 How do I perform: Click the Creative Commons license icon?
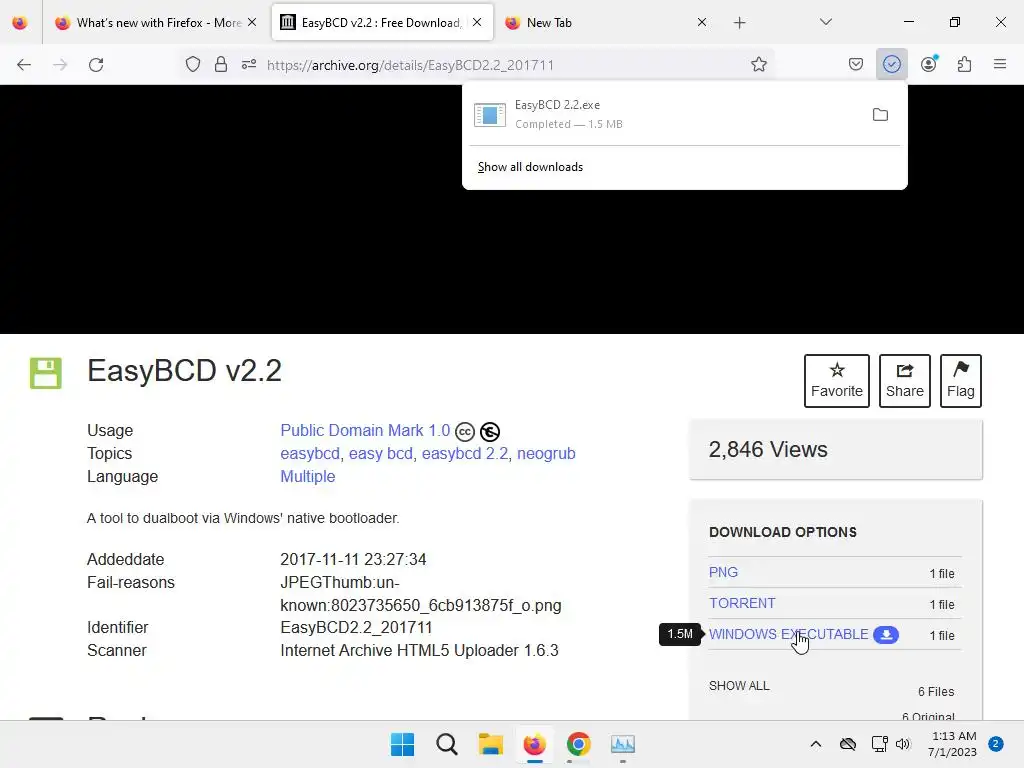[465, 432]
